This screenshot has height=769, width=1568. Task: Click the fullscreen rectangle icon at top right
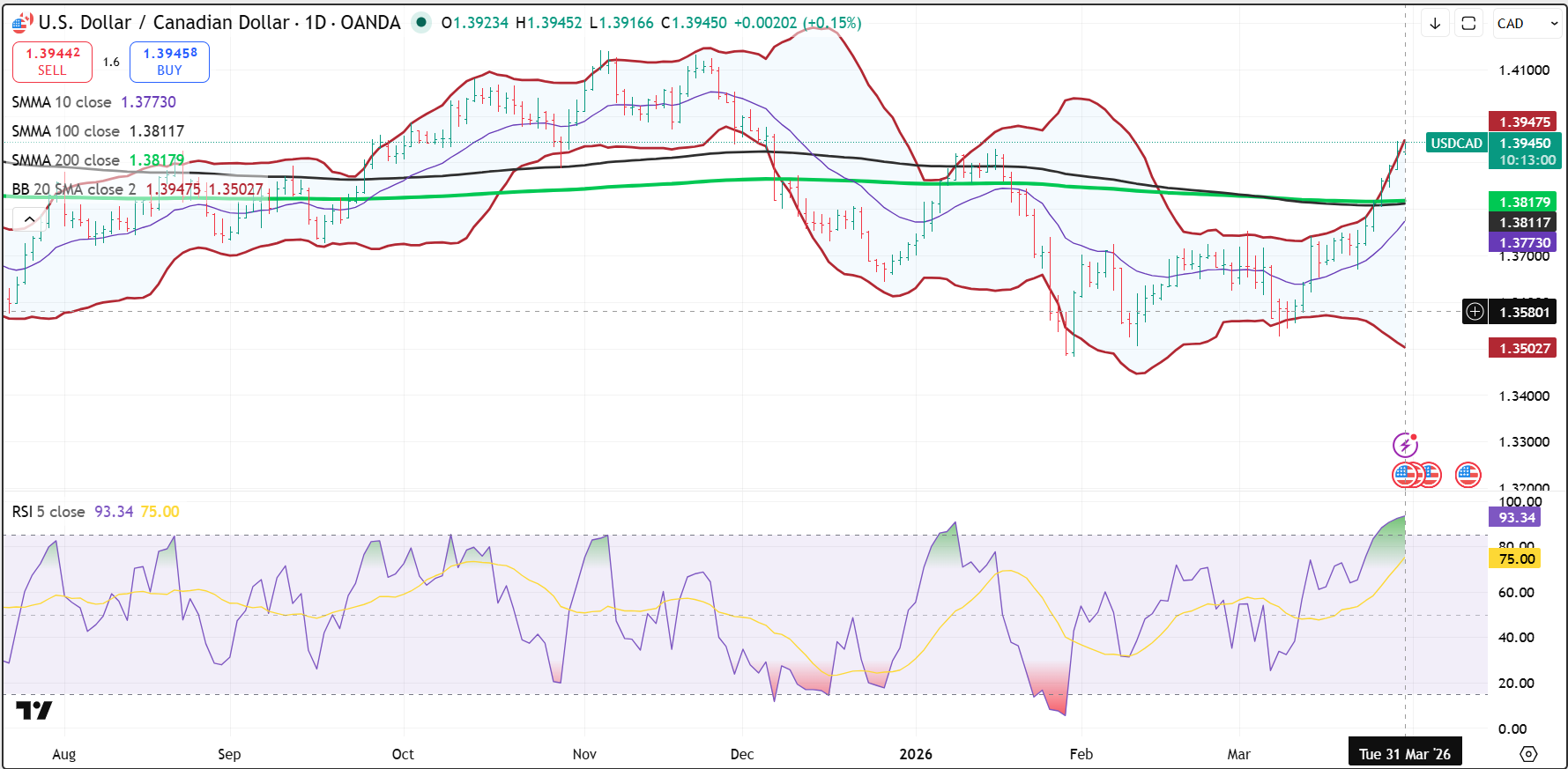1468,24
